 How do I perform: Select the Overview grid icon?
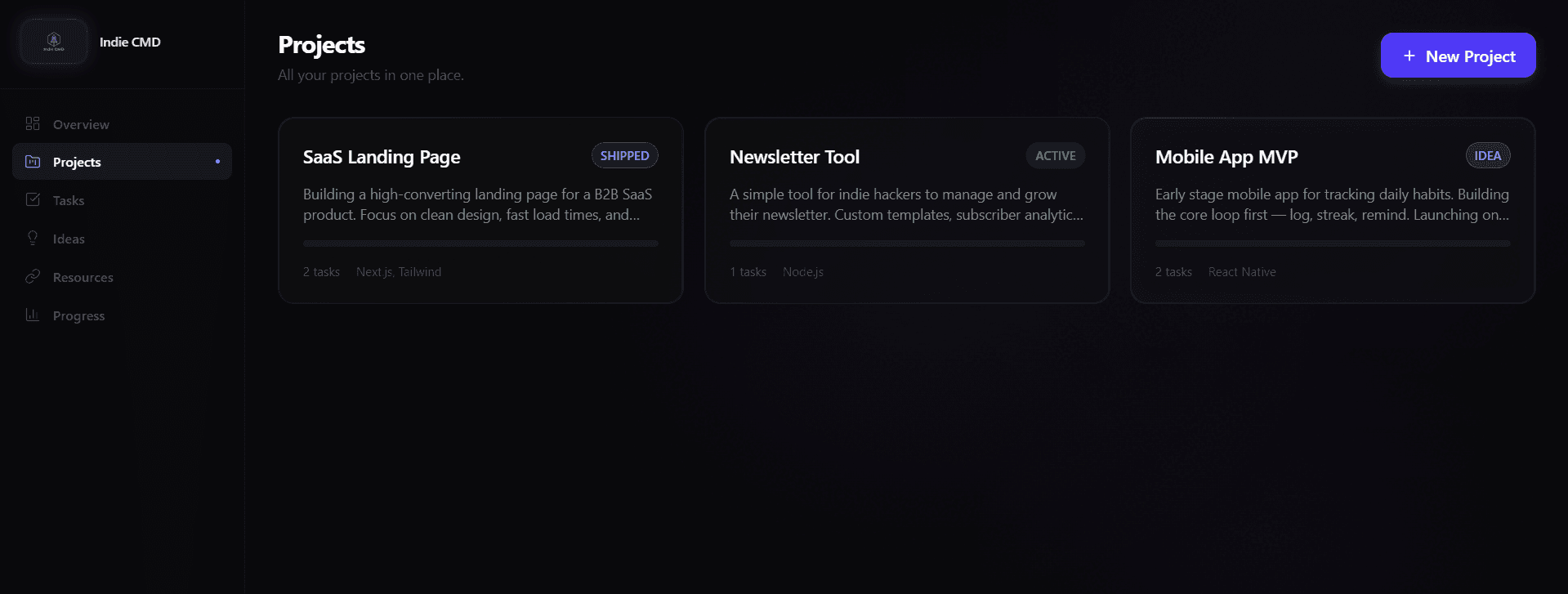coord(33,123)
